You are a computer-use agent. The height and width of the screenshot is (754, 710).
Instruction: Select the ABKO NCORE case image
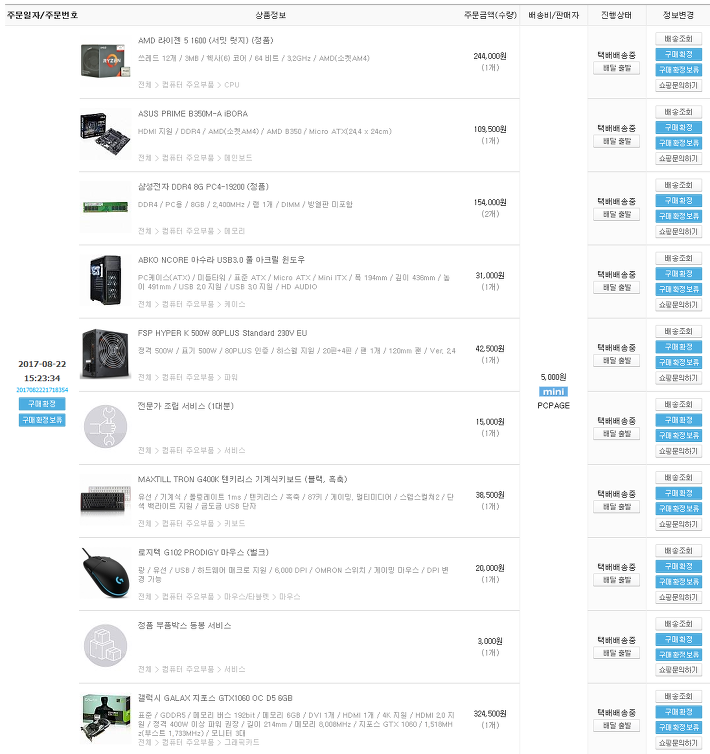[x=105, y=280]
